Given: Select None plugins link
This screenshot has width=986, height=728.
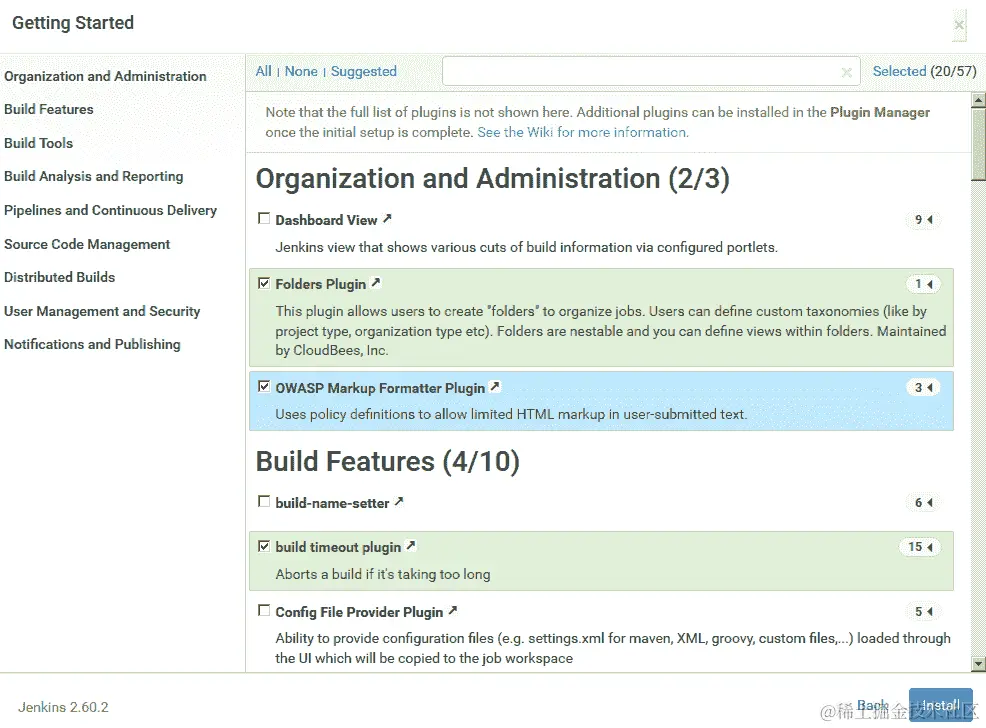Looking at the screenshot, I should [x=301, y=71].
